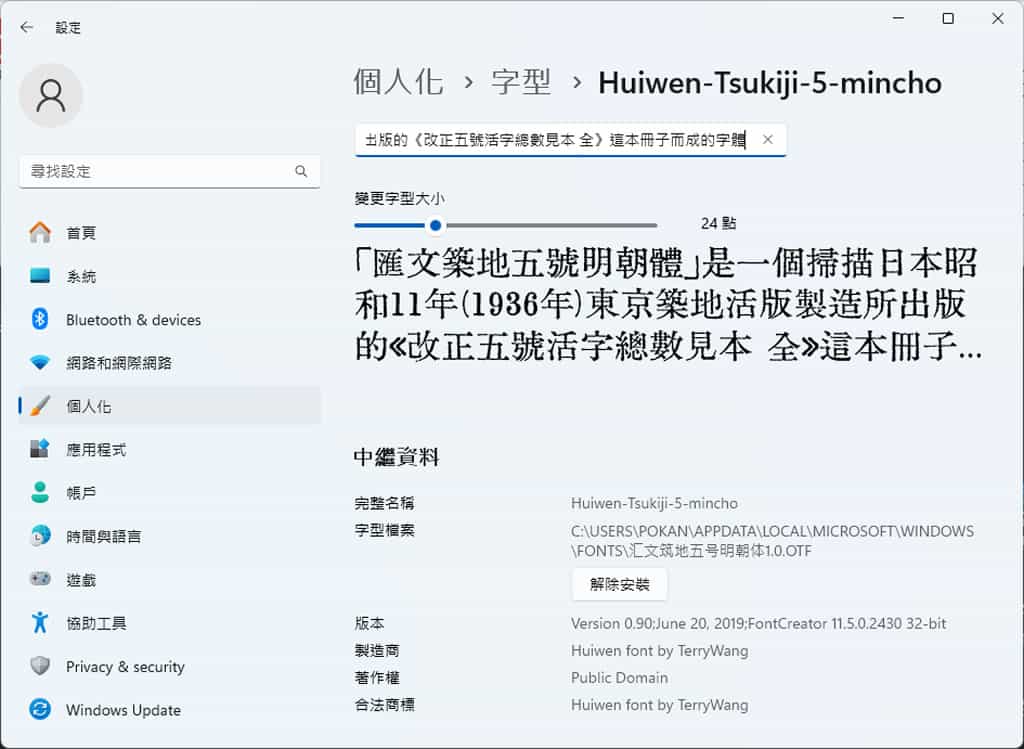The width and height of the screenshot is (1024, 749).
Task: Click the 尋找設定 search field
Action: (x=170, y=171)
